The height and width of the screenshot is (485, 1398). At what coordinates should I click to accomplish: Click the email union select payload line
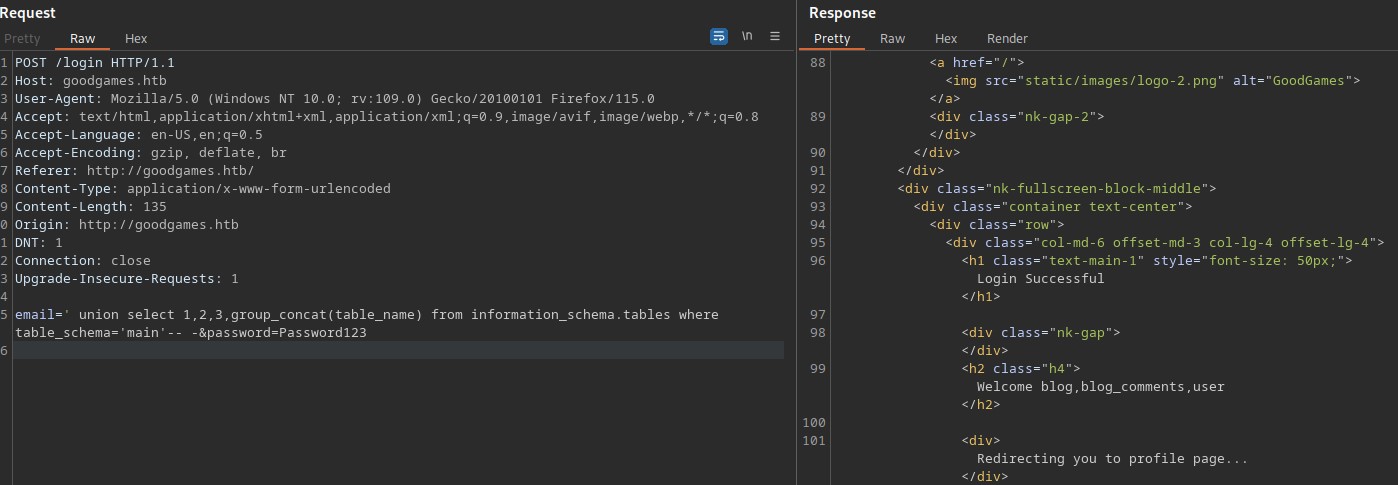367,314
